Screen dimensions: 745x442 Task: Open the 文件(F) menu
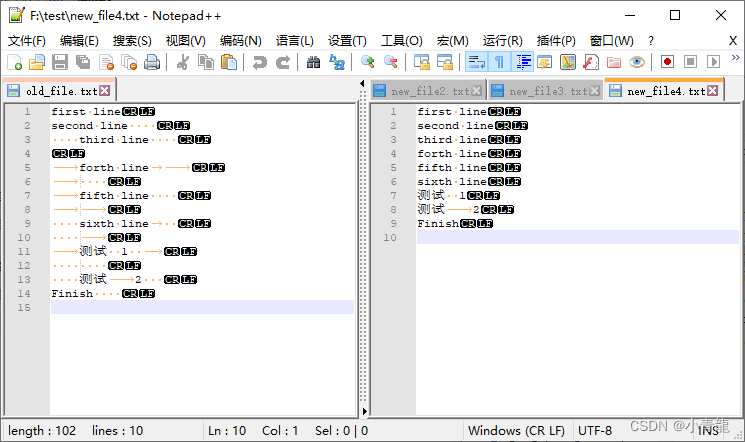pos(27,41)
